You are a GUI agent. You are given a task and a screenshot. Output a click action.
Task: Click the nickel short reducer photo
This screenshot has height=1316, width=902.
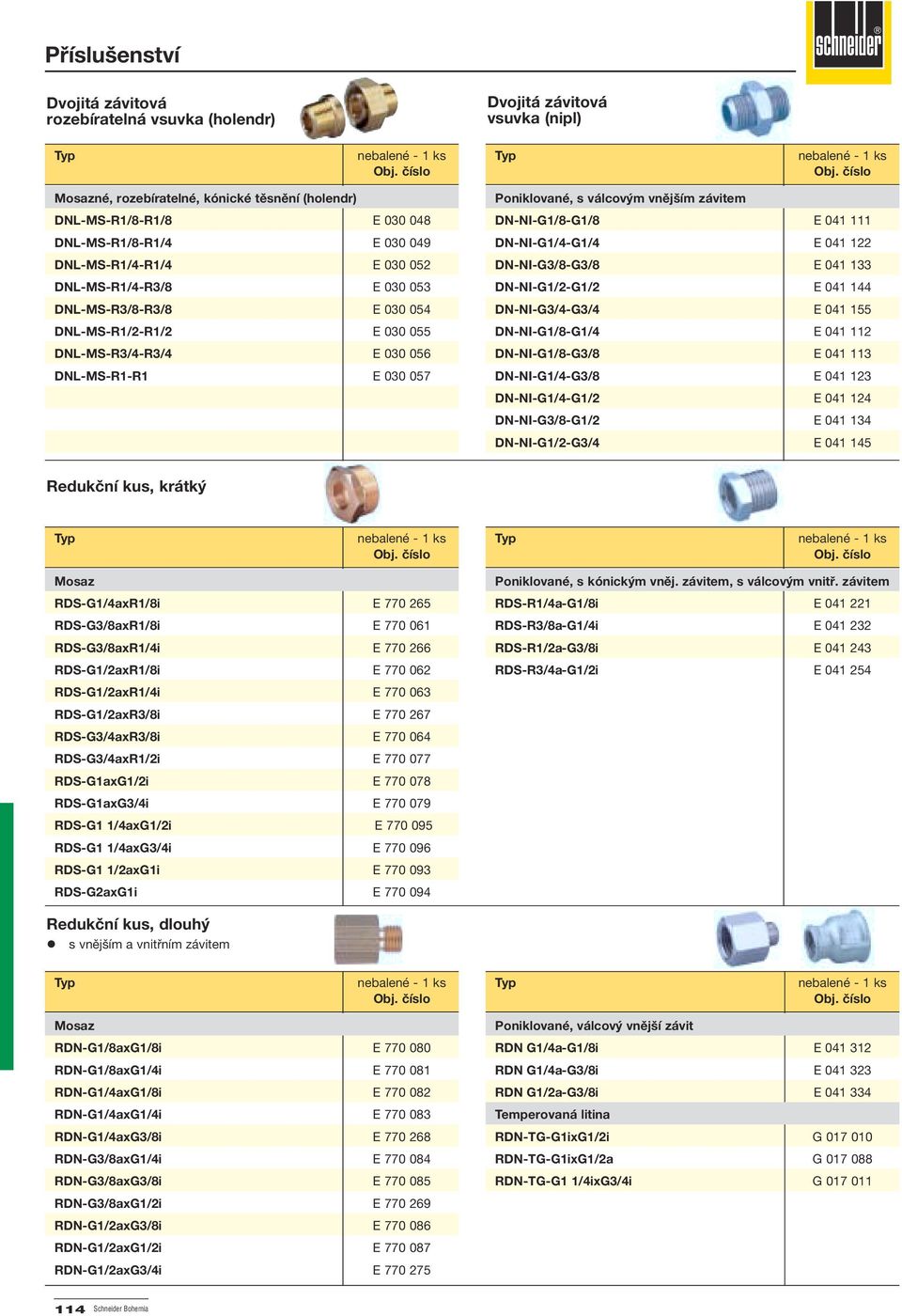tap(748, 493)
